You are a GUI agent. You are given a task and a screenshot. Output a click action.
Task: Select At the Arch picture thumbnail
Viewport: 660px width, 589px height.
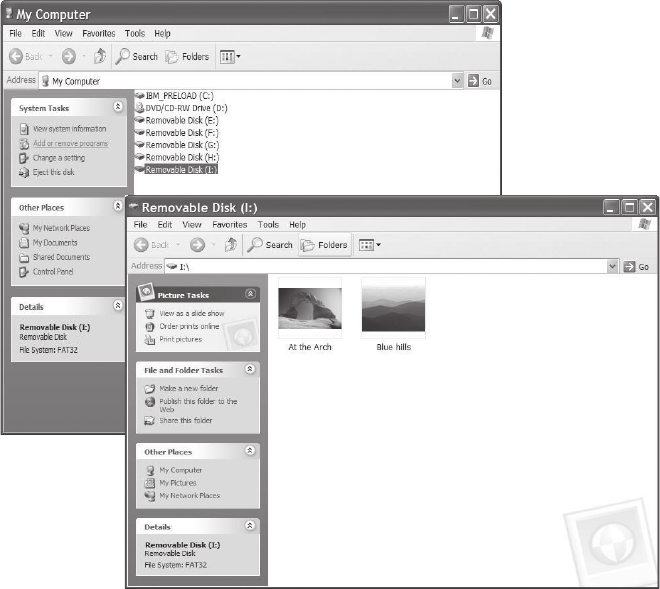(x=310, y=308)
